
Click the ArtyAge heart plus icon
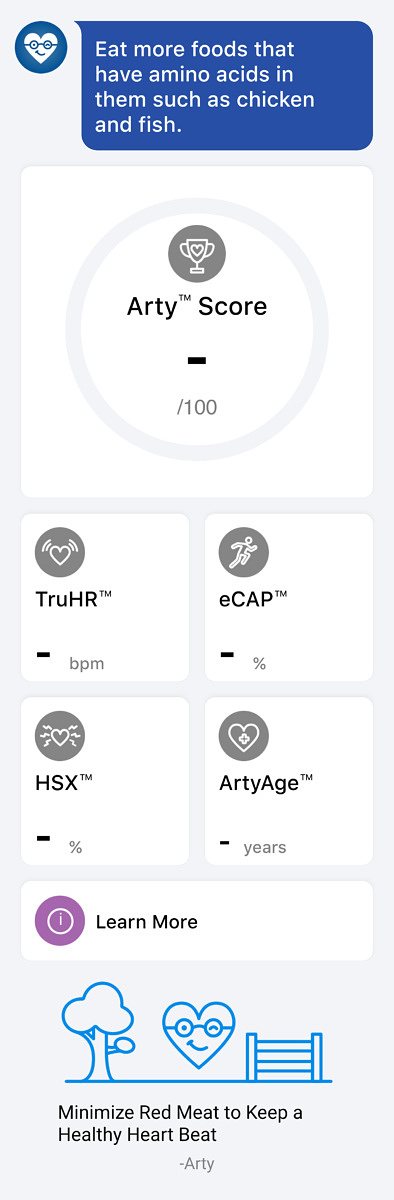click(244, 736)
